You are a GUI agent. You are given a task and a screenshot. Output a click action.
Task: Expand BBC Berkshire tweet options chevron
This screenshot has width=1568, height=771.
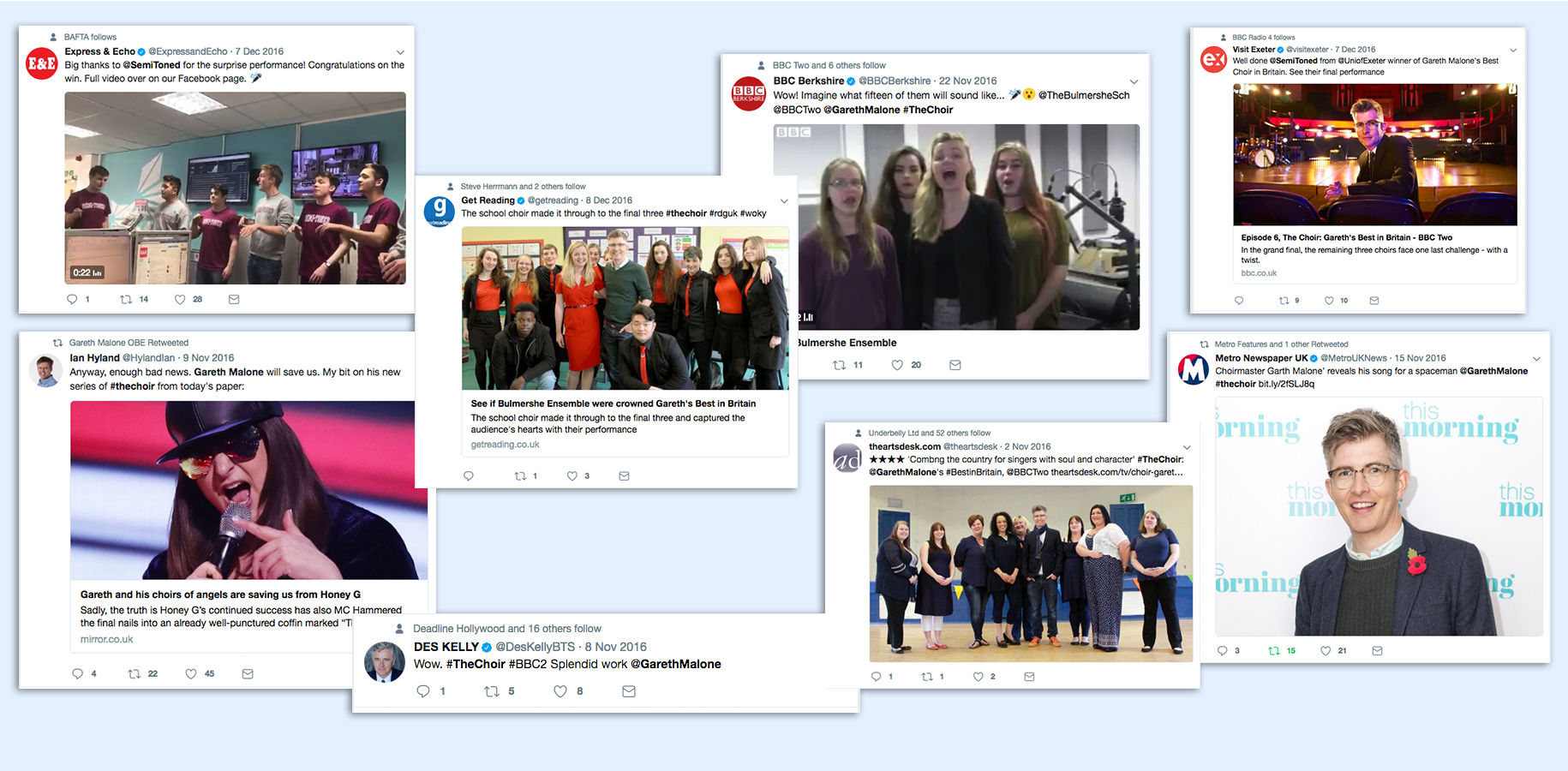tap(1134, 82)
